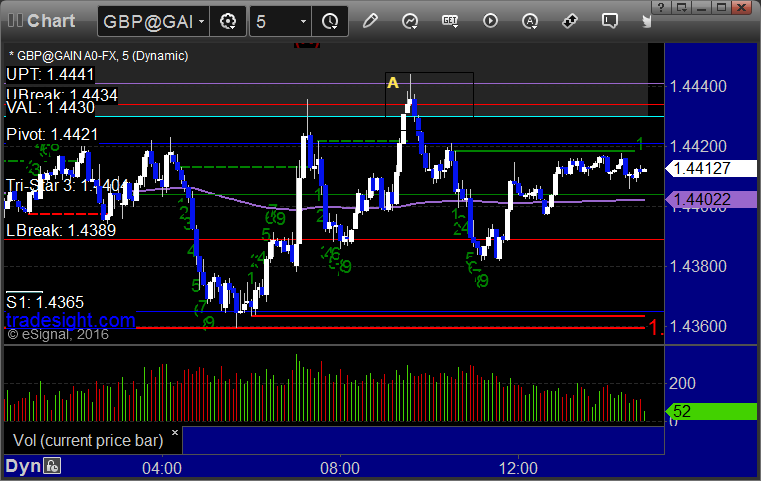Open the interval 5 dropdown arrow

303,22
